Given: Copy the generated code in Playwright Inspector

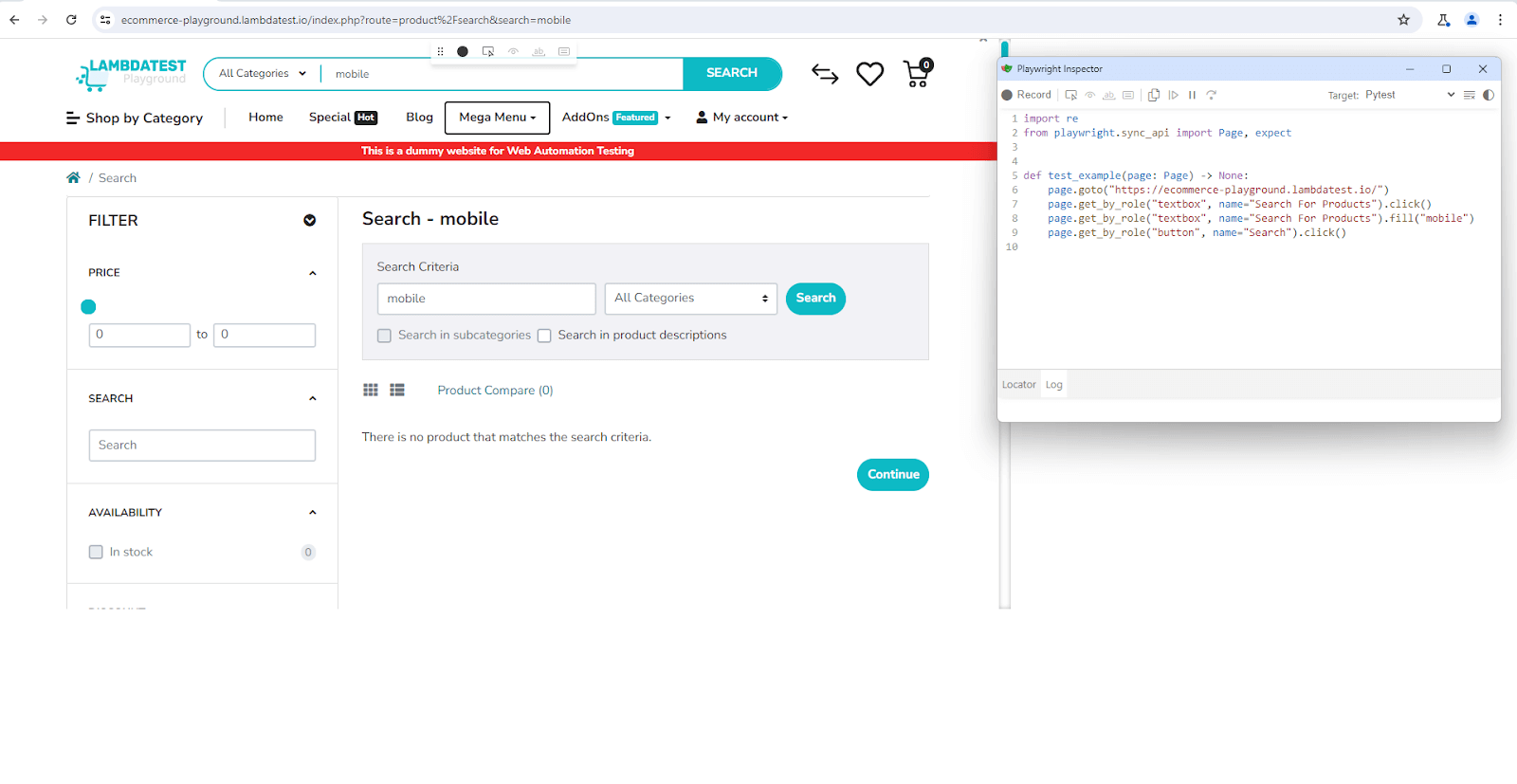Looking at the screenshot, I should click(1154, 95).
